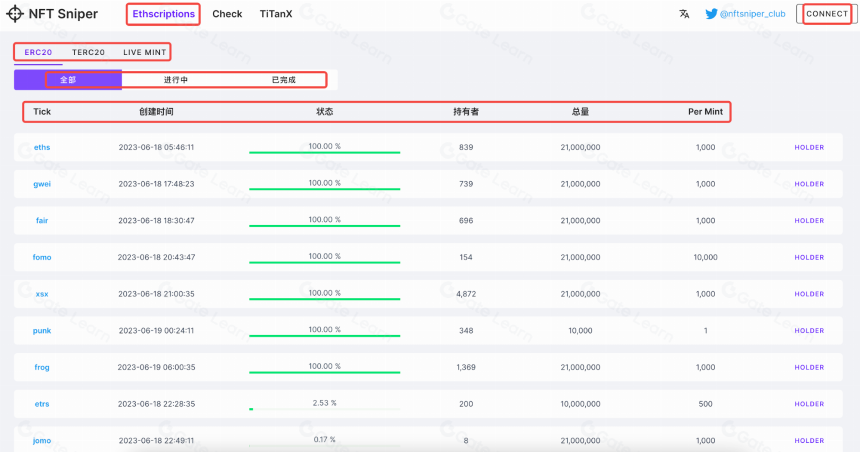
Task: Open the eths tick link
Action: click(42, 147)
